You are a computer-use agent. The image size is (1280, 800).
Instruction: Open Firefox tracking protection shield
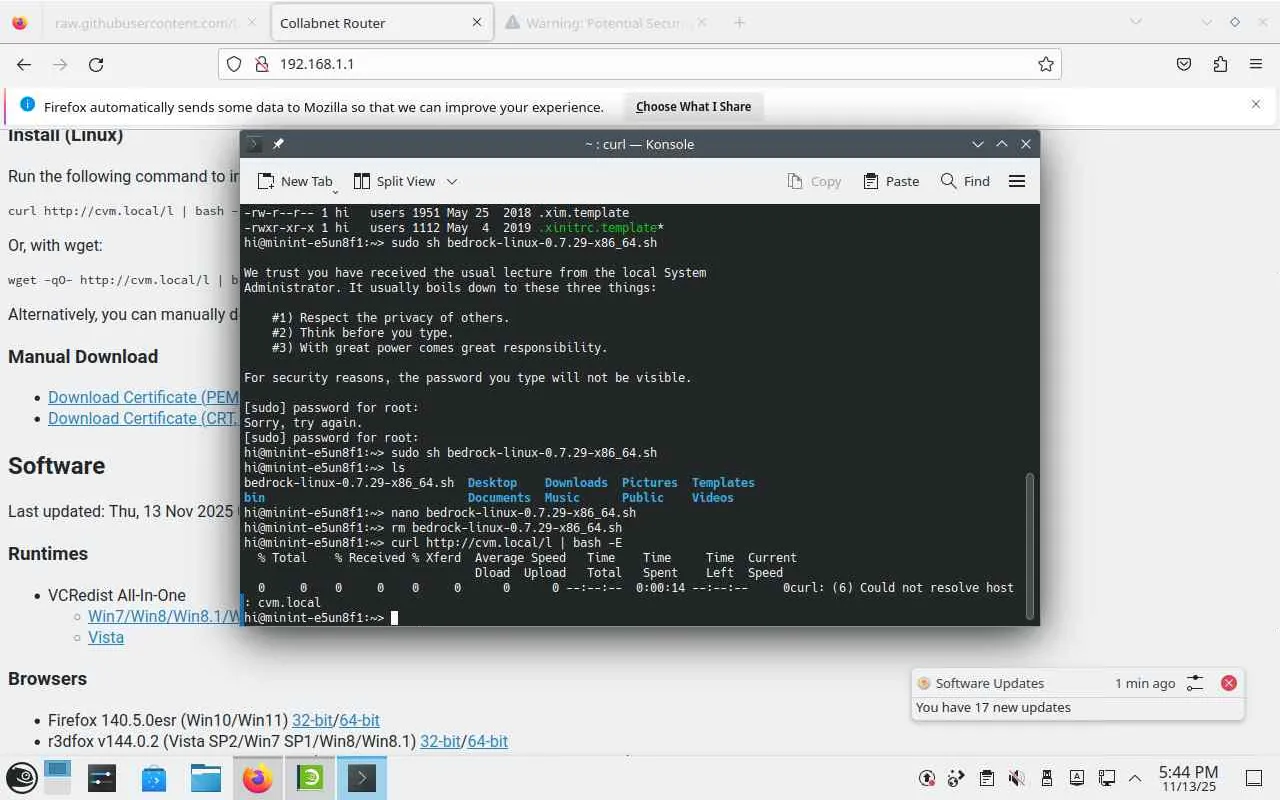click(x=234, y=64)
